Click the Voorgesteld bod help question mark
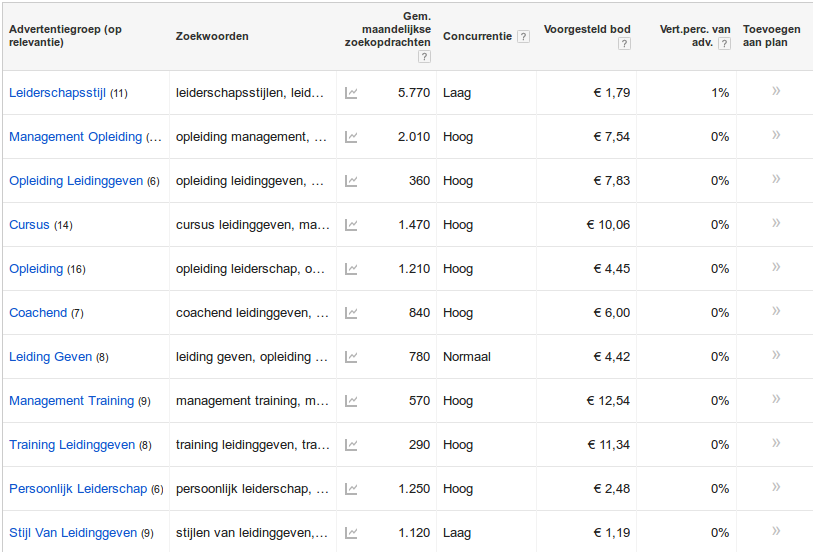Image resolution: width=813 pixels, height=552 pixels. point(624,44)
